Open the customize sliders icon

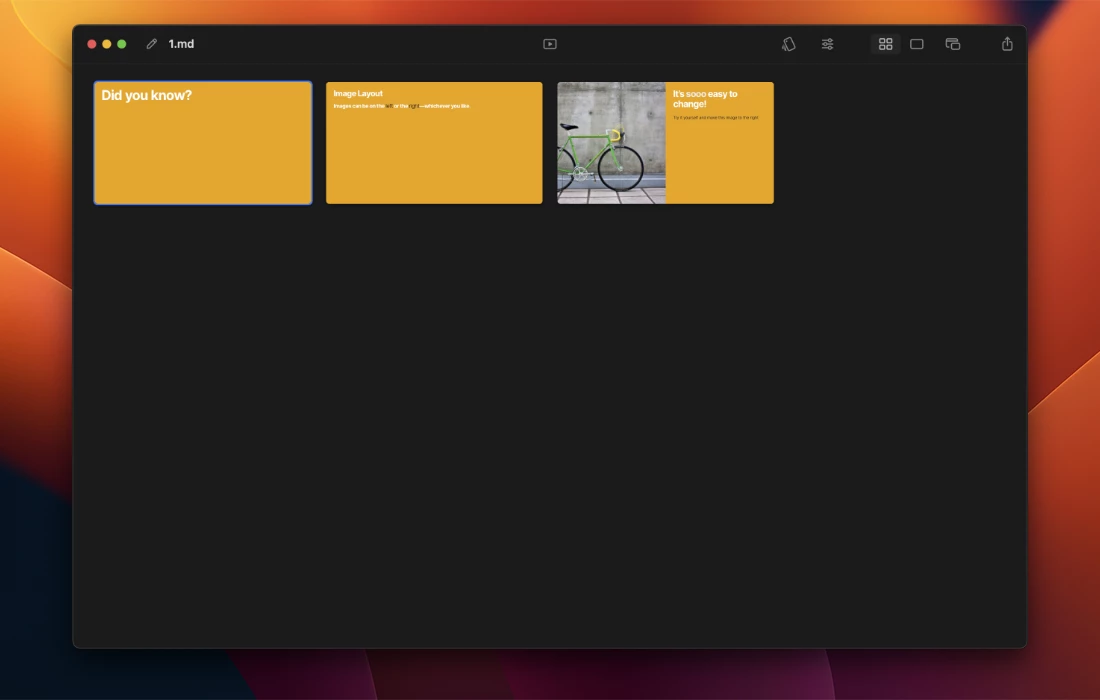pos(828,44)
